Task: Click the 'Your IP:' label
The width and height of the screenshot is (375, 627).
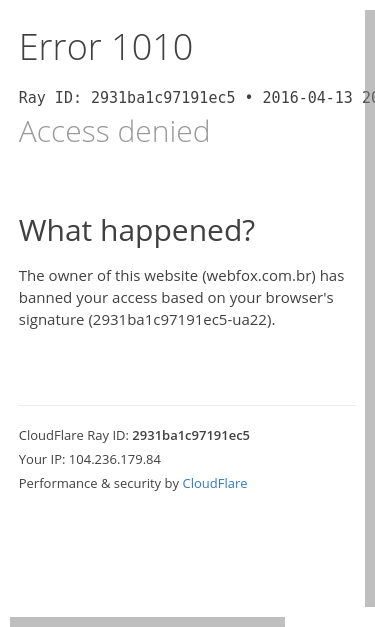Action: coord(42,459)
